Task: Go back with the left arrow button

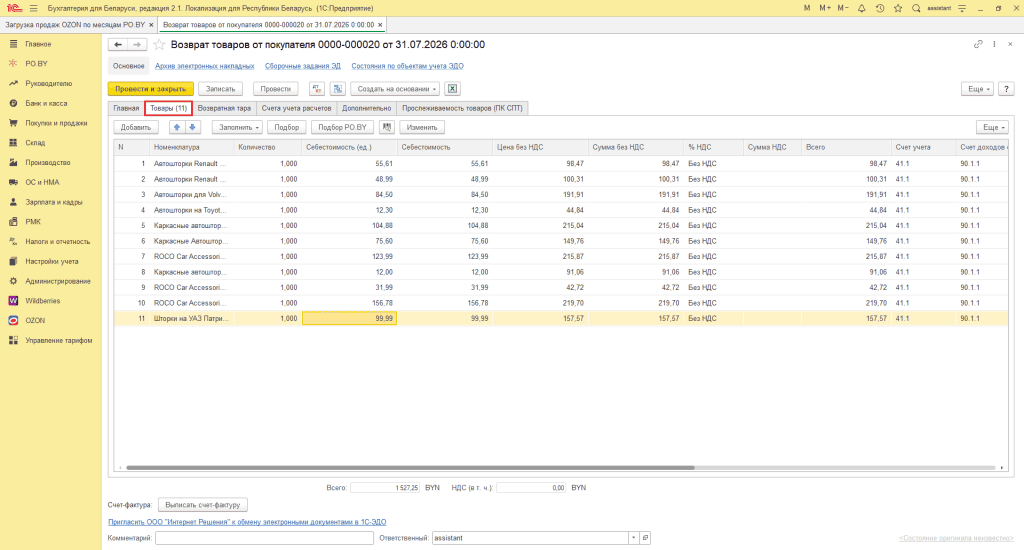Action: click(x=118, y=44)
